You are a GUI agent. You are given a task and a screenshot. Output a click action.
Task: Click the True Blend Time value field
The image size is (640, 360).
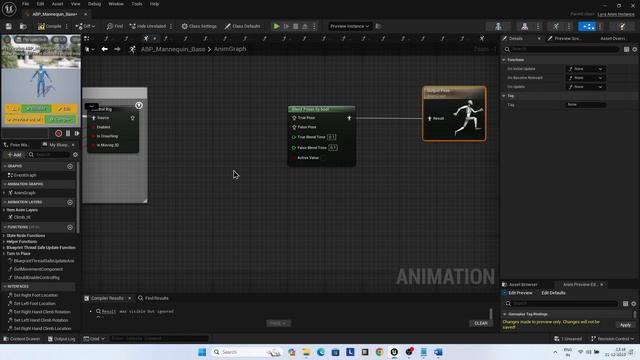331,137
